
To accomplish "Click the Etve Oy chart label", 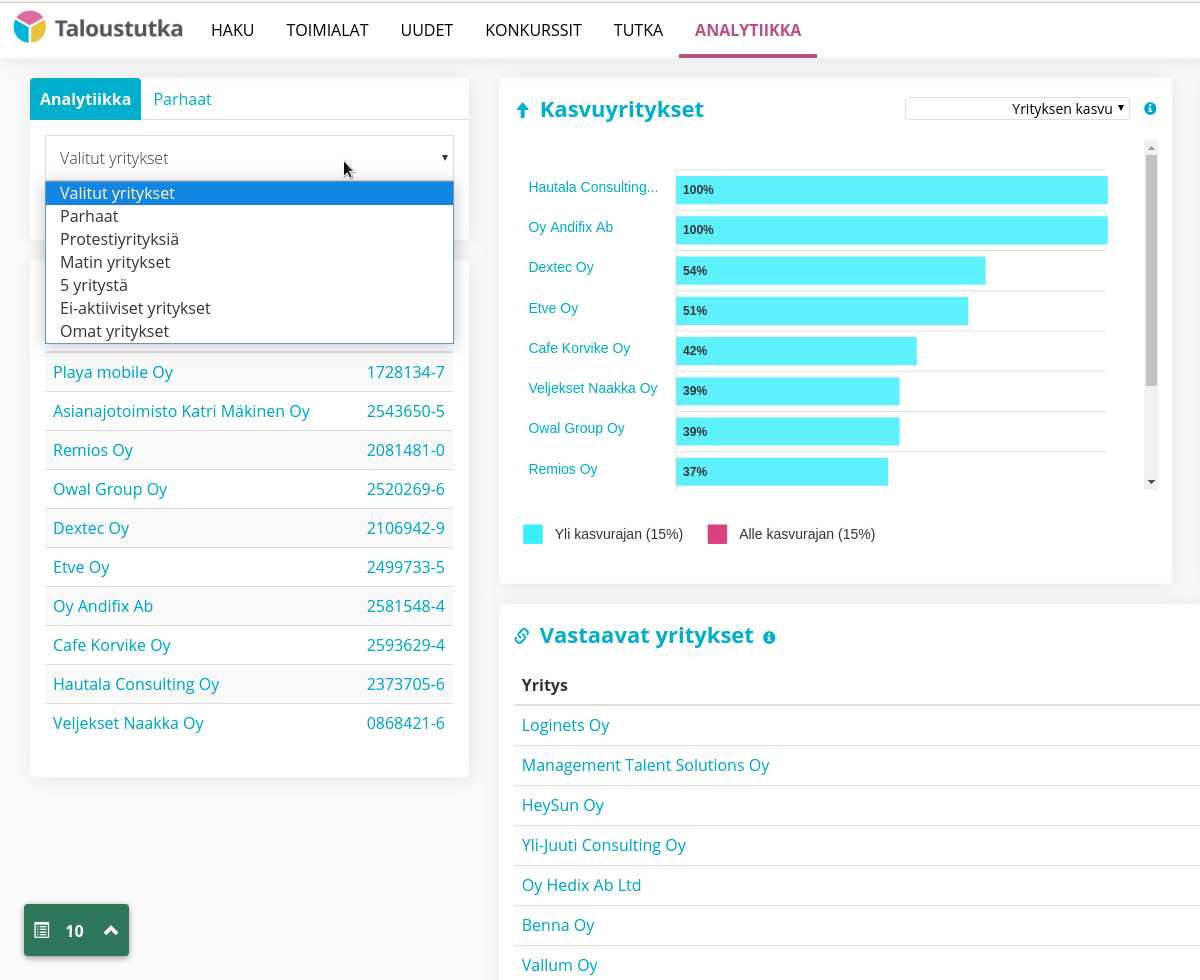I will (553, 308).
